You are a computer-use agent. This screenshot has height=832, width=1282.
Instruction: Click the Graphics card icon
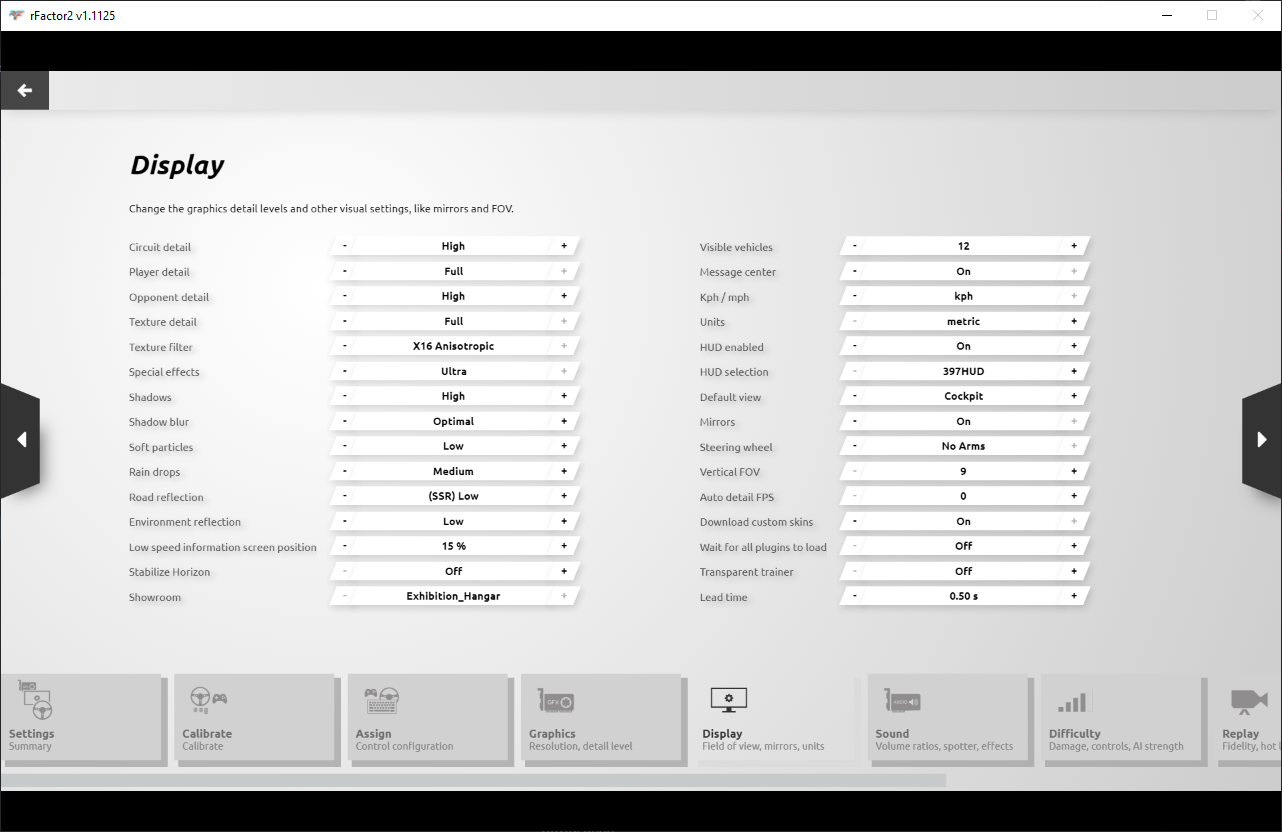pos(555,701)
